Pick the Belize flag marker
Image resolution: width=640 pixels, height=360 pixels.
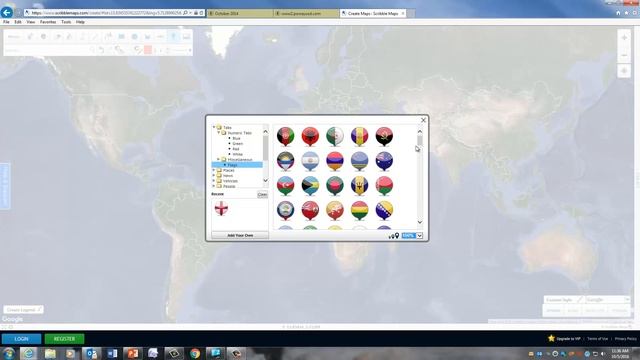pyautogui.click(x=285, y=210)
